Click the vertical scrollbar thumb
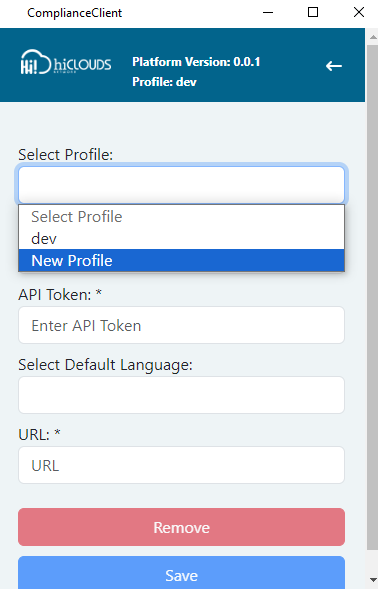The height and width of the screenshot is (589, 378). [372, 297]
